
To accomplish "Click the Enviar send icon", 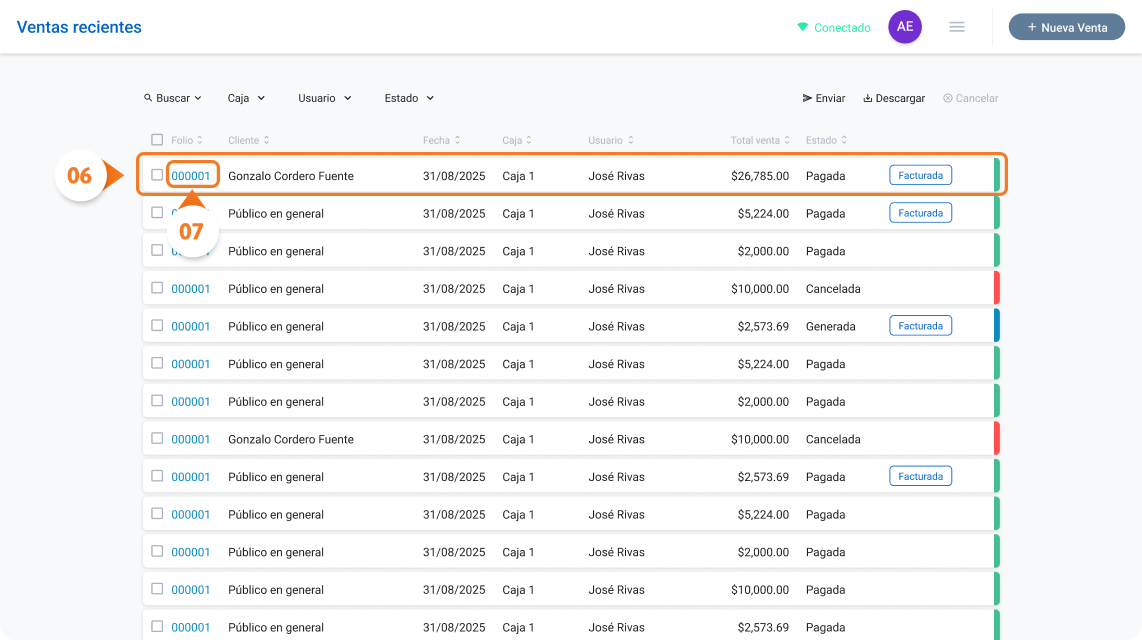I will [807, 98].
